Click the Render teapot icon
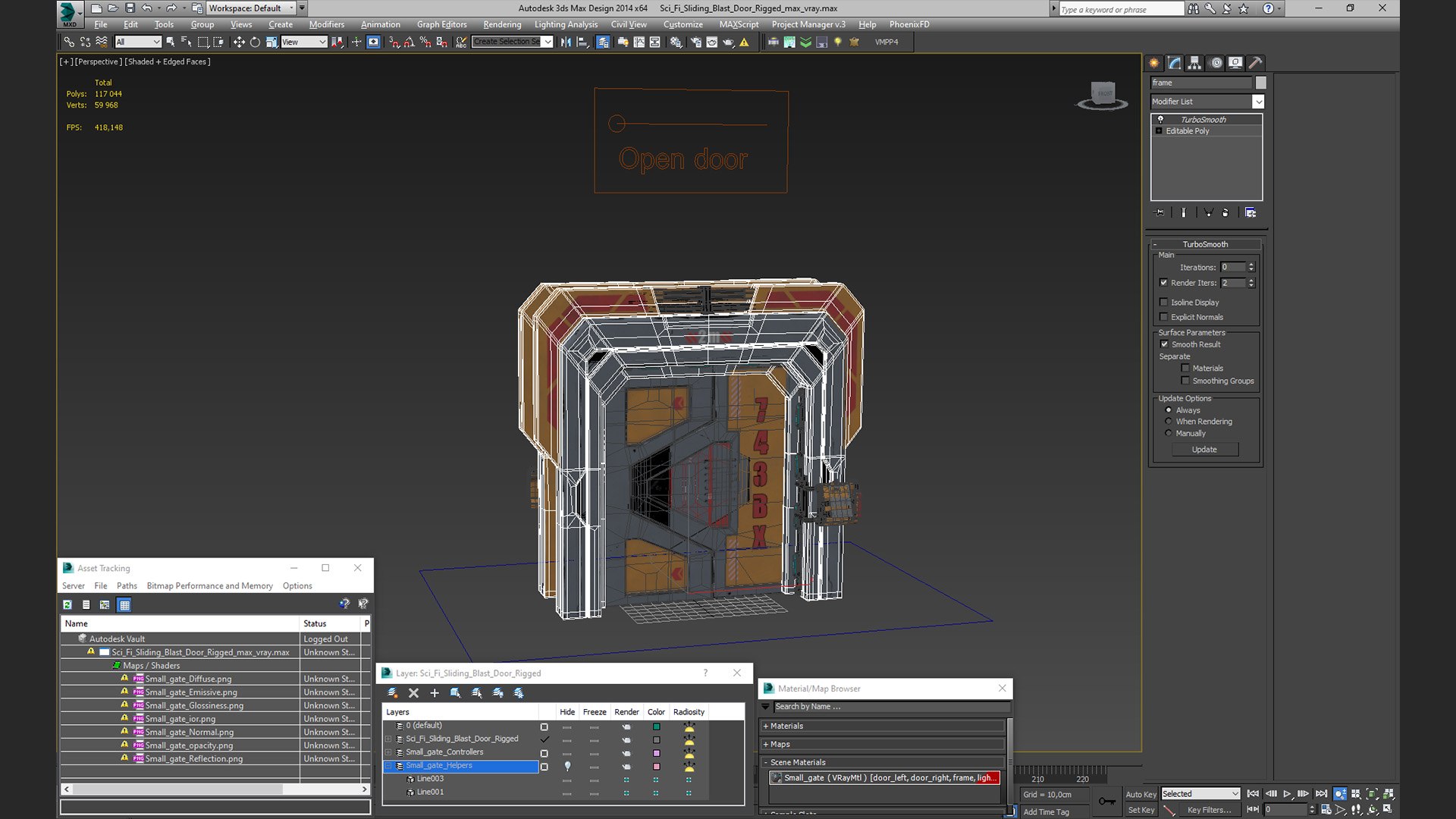The width and height of the screenshot is (1456, 819). tap(728, 42)
